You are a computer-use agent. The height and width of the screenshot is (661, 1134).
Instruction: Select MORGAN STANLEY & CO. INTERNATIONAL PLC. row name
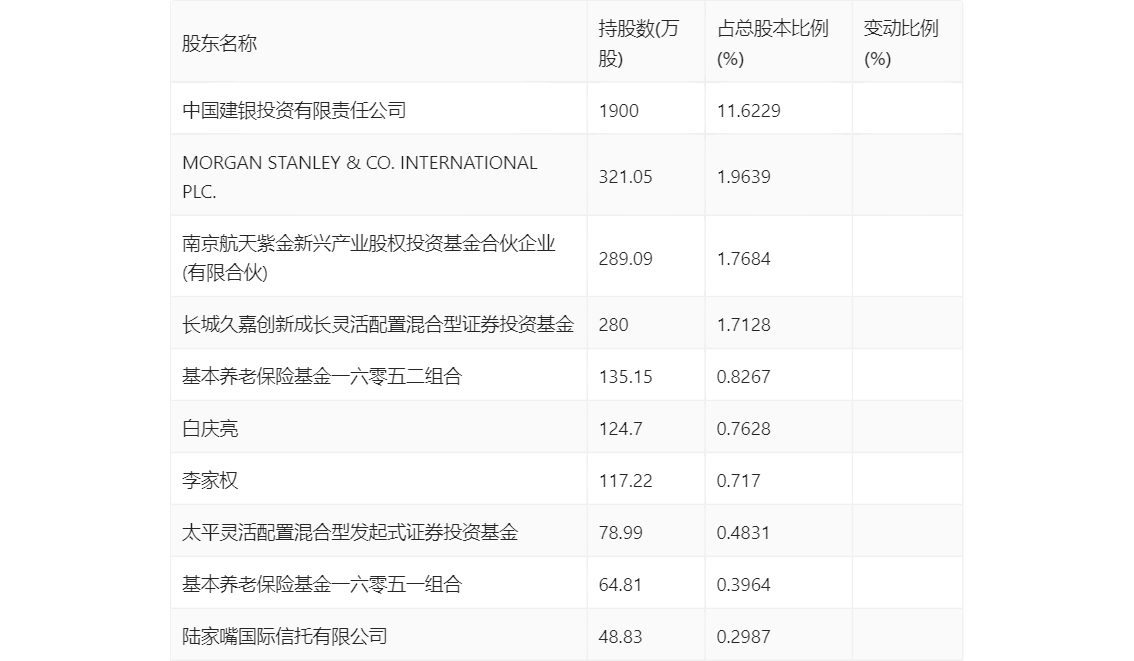(359, 177)
